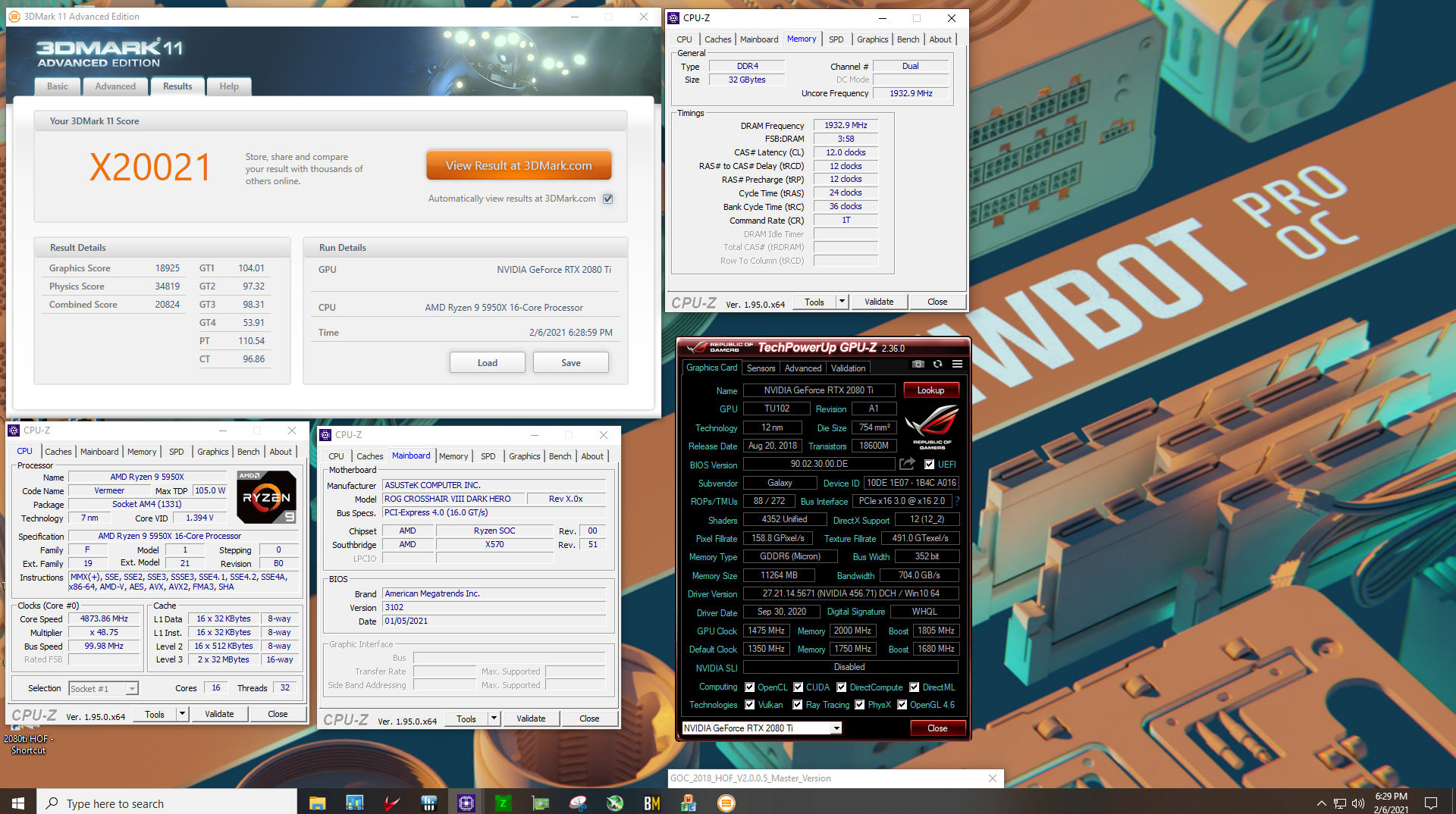Screen dimensions: 1456x814
Task: Click the Lookup button in GPU-Z
Action: click(x=930, y=390)
